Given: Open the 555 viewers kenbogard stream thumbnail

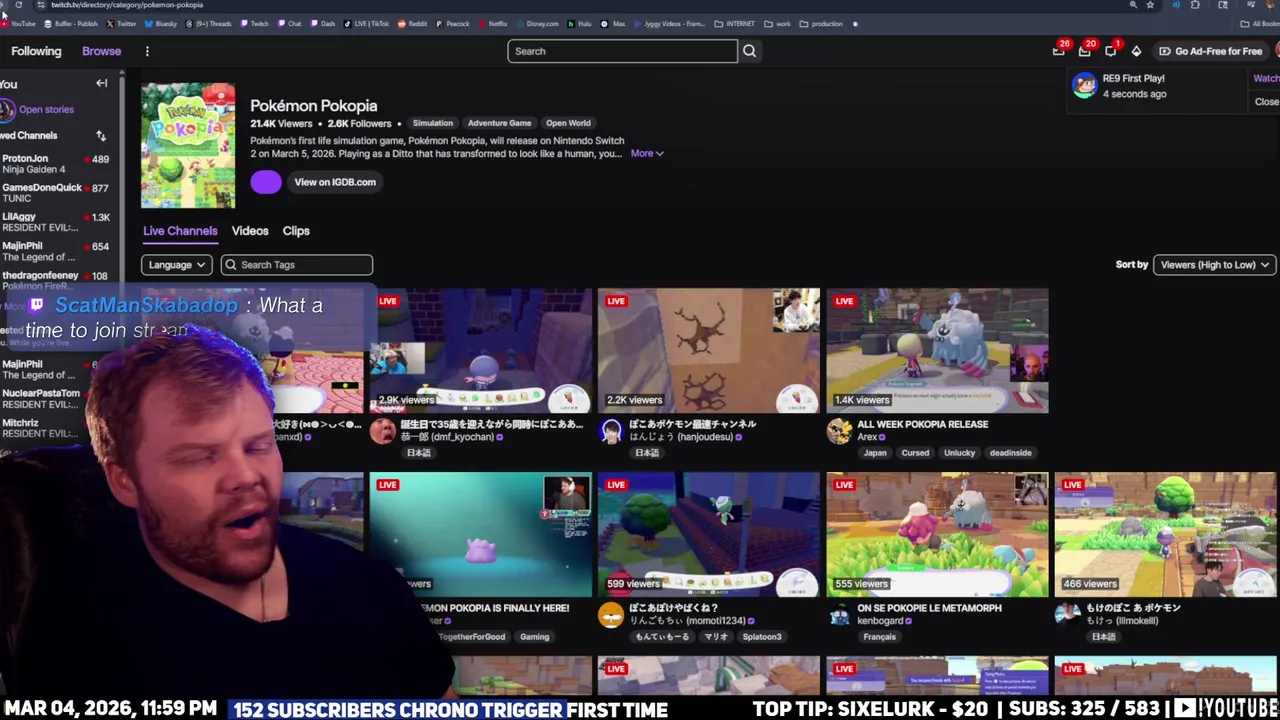Looking at the screenshot, I should (x=937, y=535).
